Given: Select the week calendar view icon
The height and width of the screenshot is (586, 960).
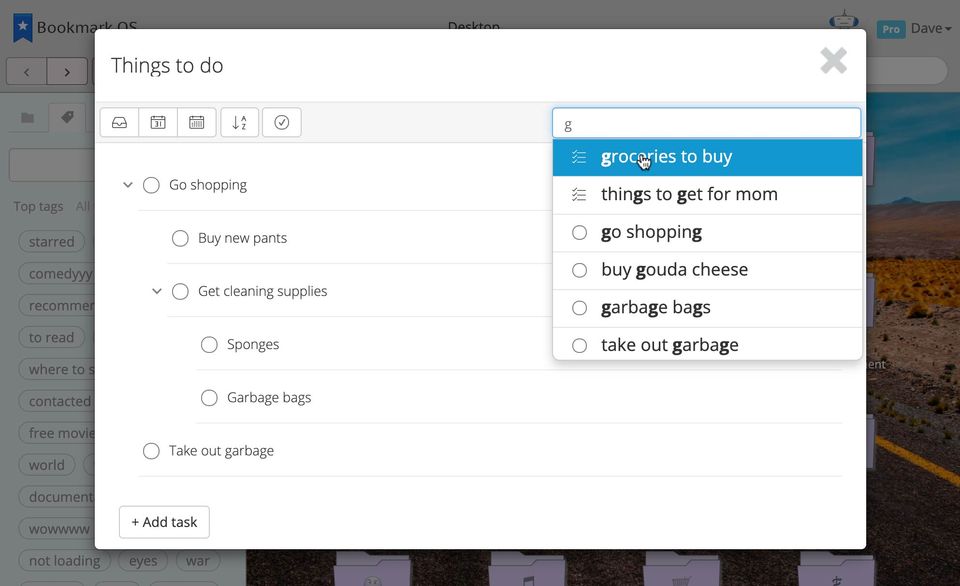Looking at the screenshot, I should [197, 122].
